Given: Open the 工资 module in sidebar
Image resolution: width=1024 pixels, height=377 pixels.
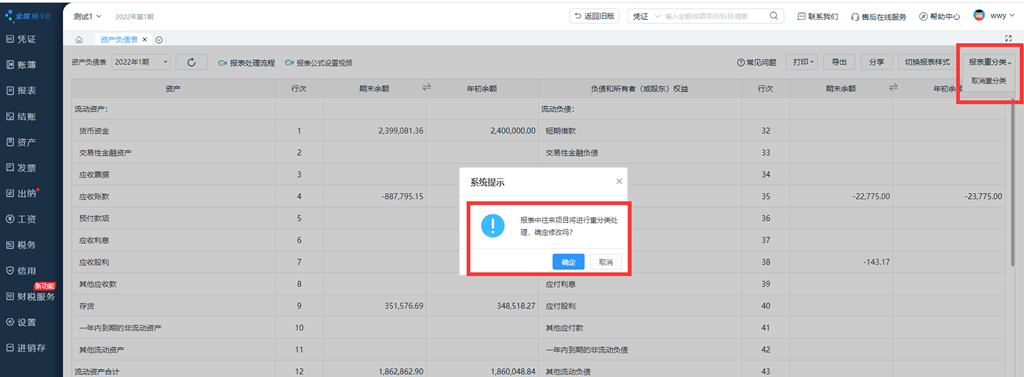Looking at the screenshot, I should (21, 219).
